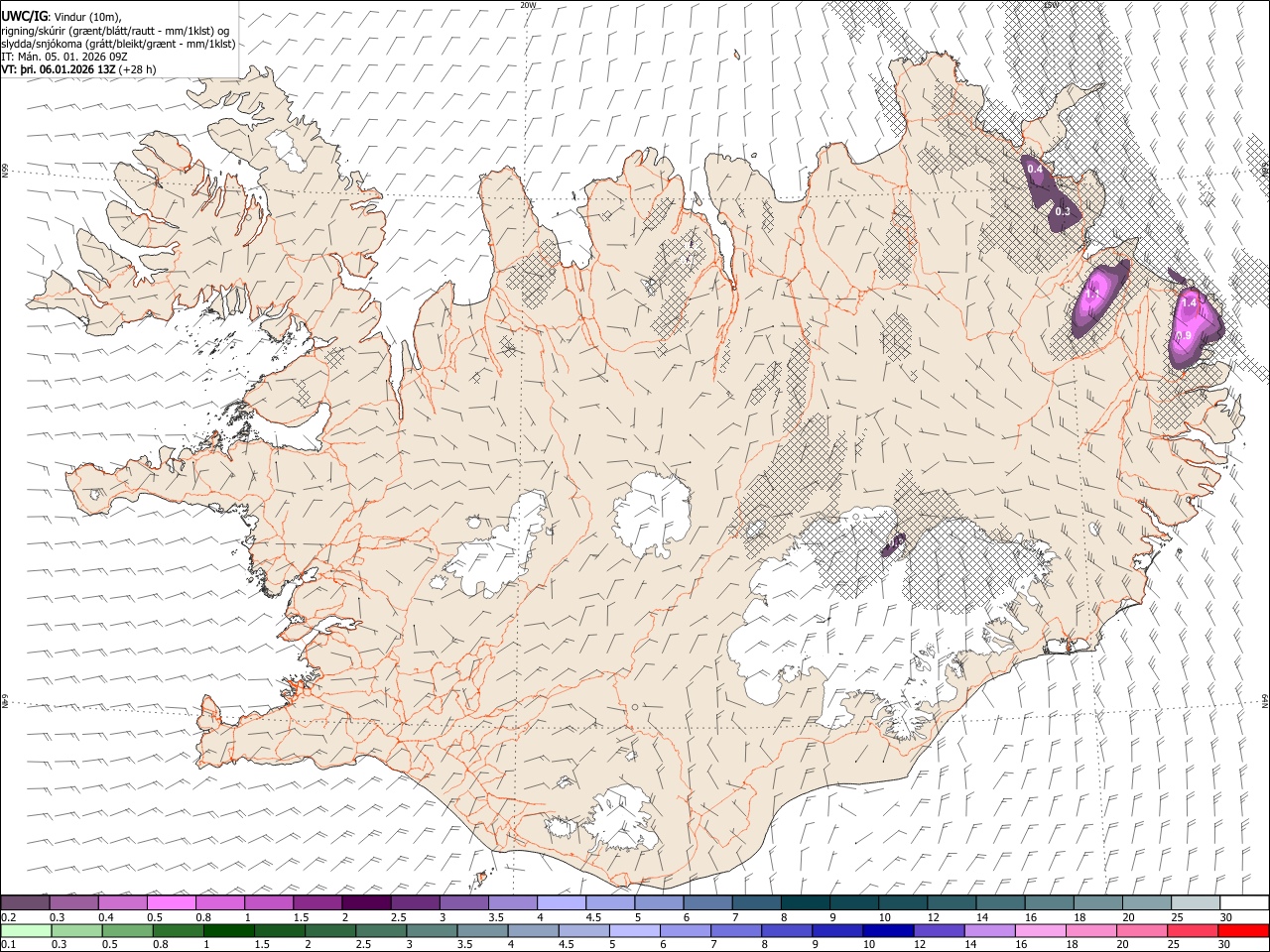This screenshot has width=1270, height=952.
Task: Click the '20W' longitude label
Action: click(x=528, y=5)
